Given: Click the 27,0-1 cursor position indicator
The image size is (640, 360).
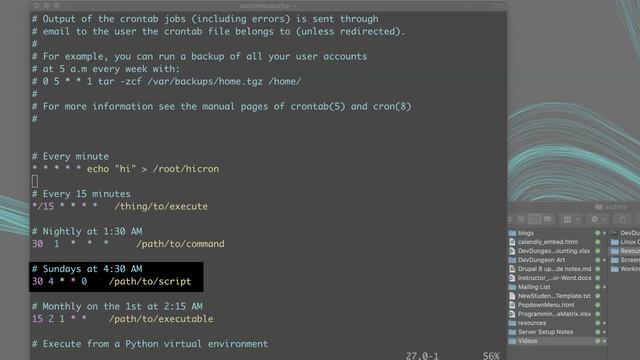Looking at the screenshot, I should 422,356.
